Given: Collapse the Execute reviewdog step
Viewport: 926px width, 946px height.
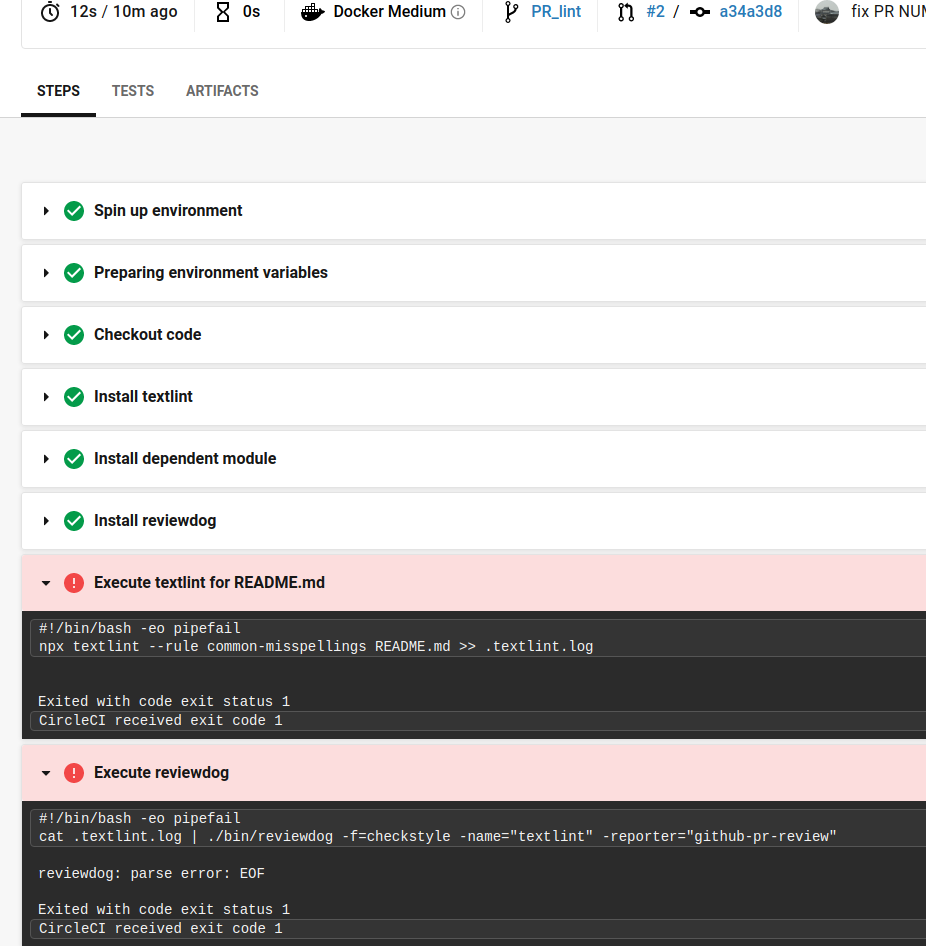Looking at the screenshot, I should click(x=45, y=772).
